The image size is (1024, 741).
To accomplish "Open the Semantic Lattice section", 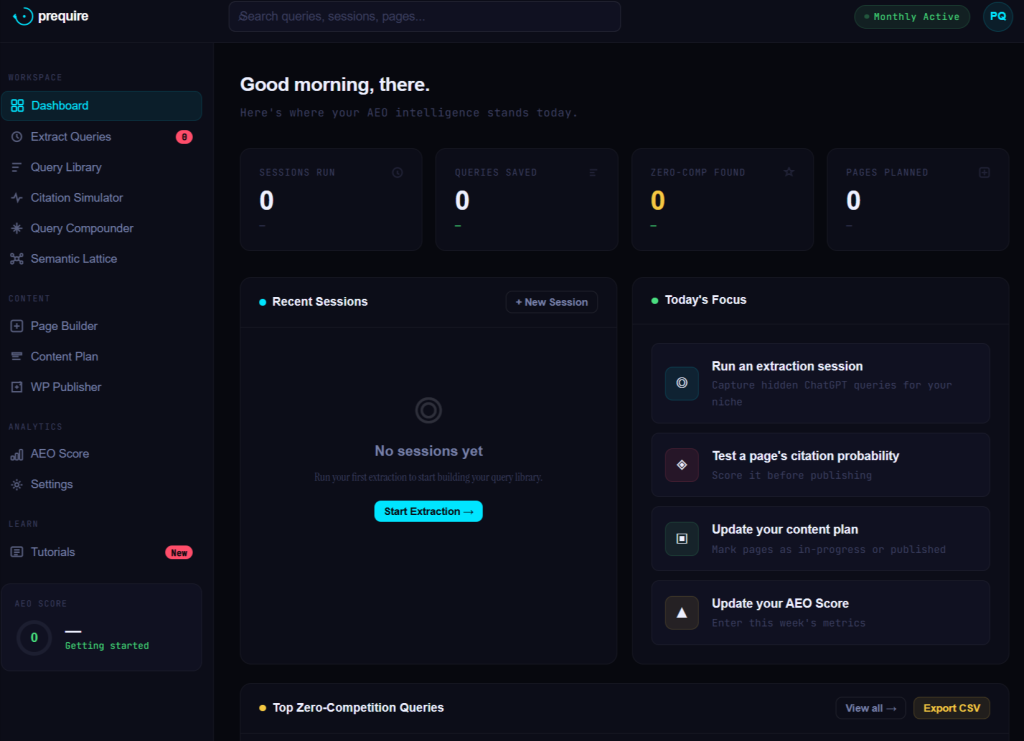I will click(x=102, y=259).
